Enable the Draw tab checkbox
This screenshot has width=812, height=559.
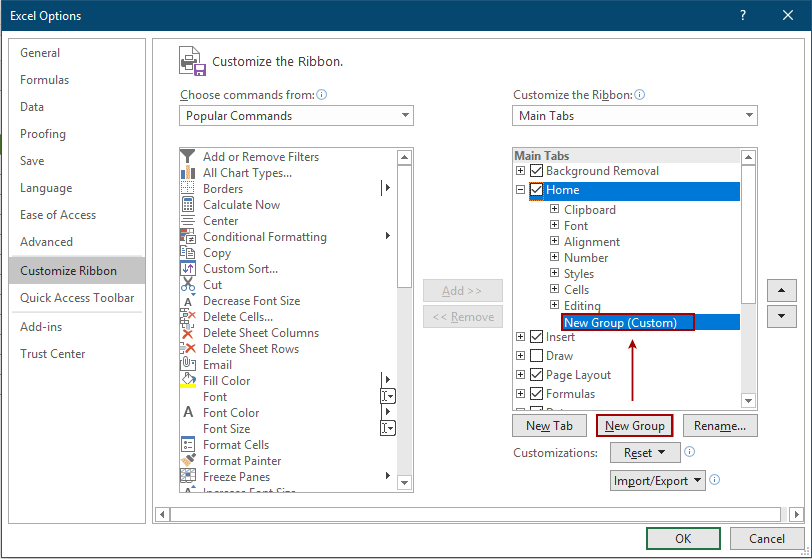point(536,355)
